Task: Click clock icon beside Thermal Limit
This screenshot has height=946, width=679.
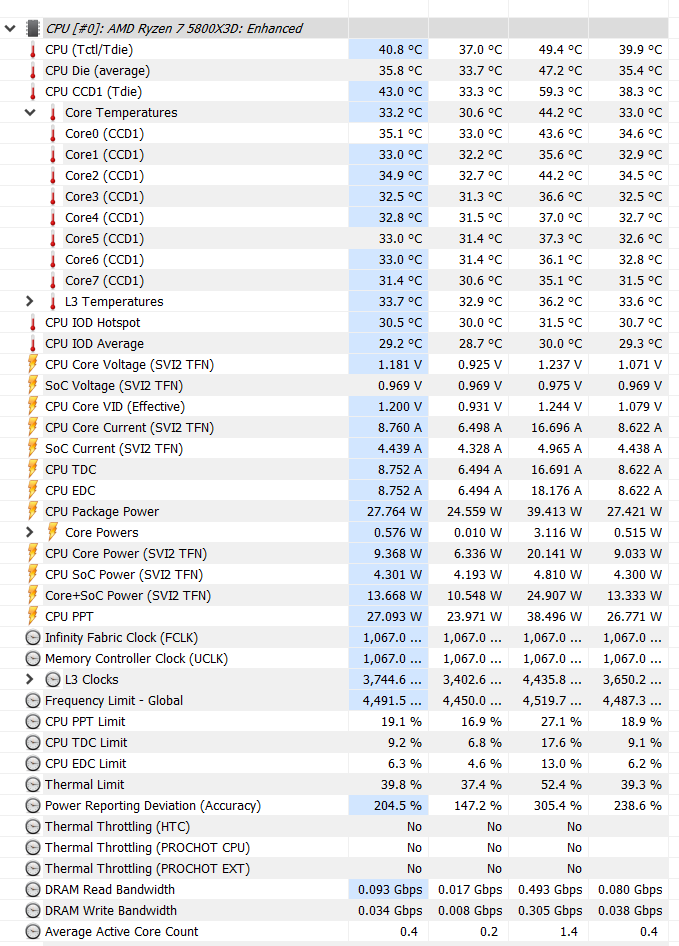Action: coord(33,785)
